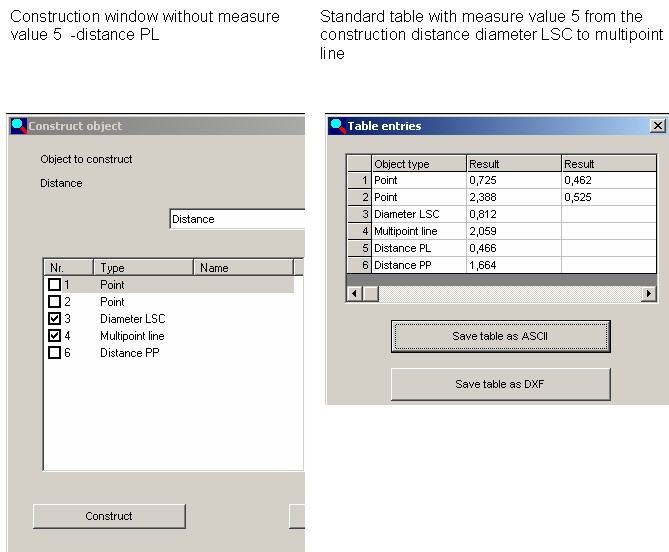669x552 pixels.
Task: Select the highlighted Point row 1 in list
Action: [169, 285]
